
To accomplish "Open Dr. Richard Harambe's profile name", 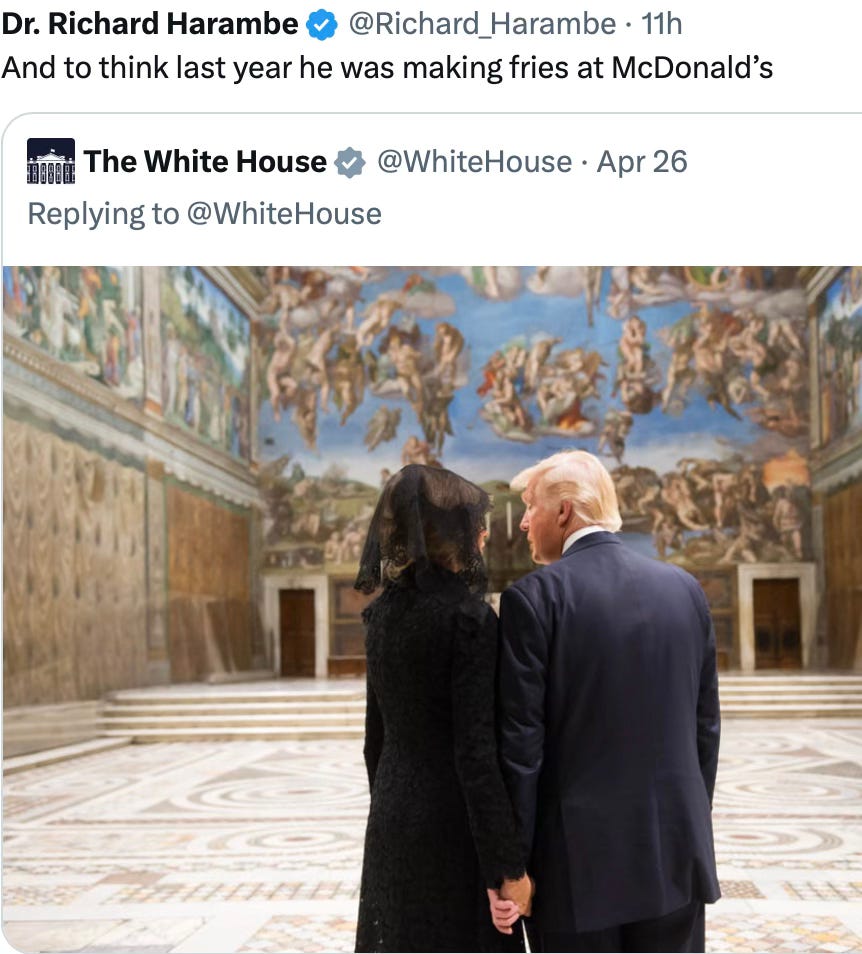I will (x=150, y=24).
